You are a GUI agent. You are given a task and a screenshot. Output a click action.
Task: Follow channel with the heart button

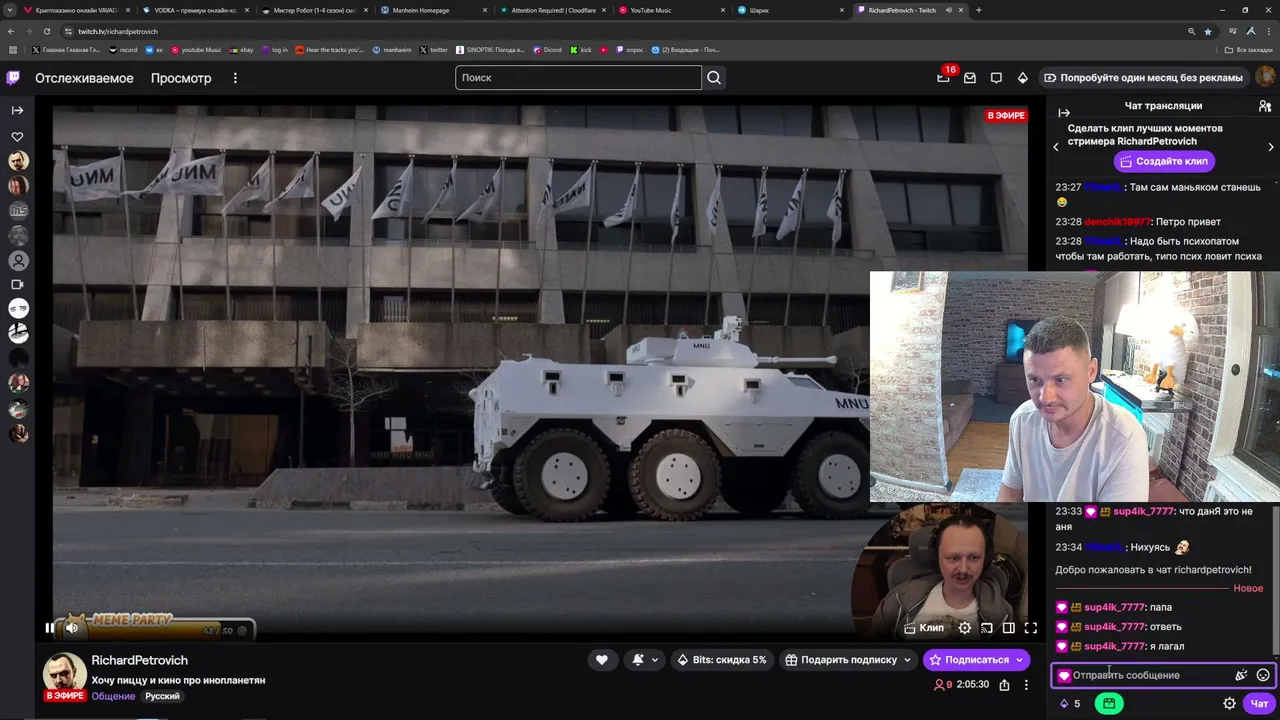point(601,660)
